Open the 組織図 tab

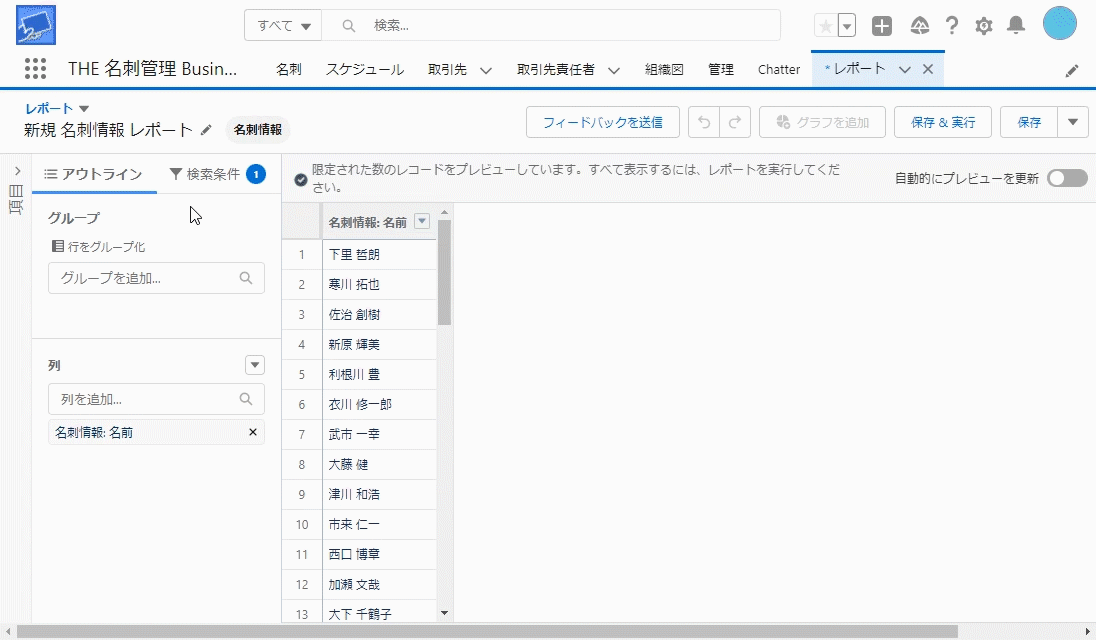(x=664, y=69)
